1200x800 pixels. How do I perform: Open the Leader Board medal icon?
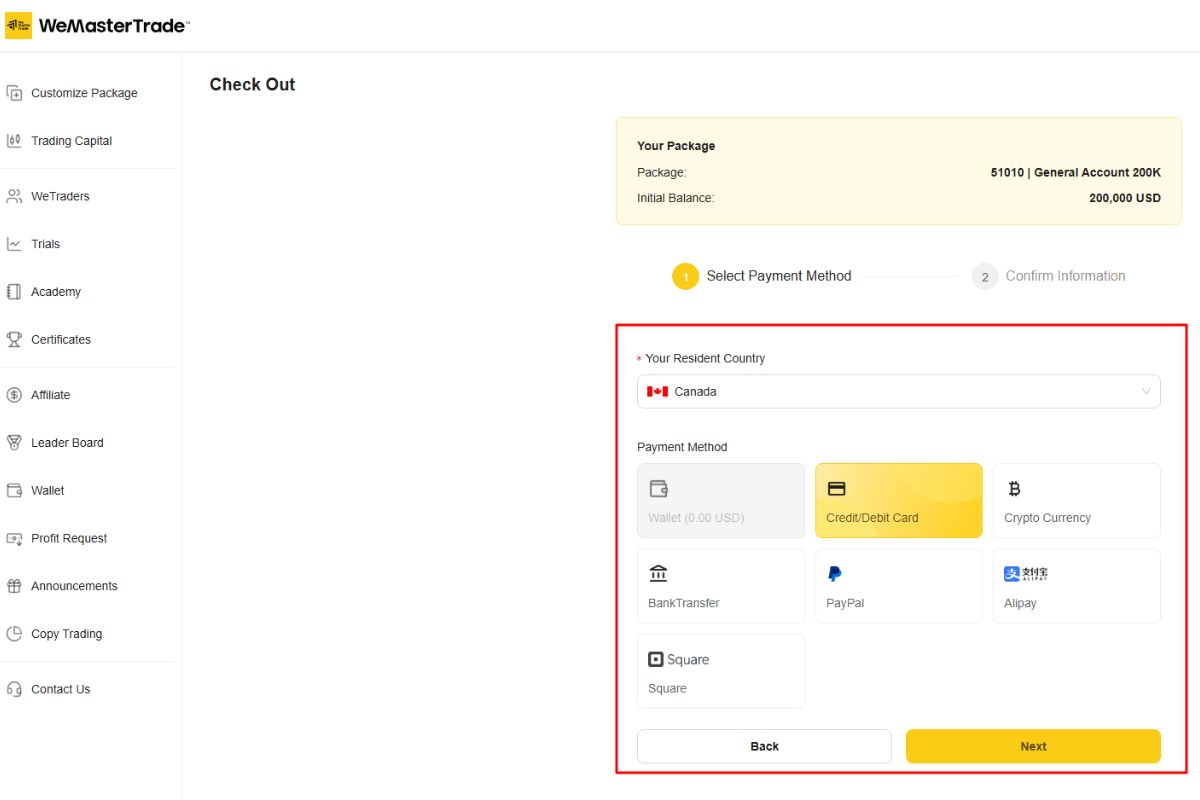pyautogui.click(x=14, y=443)
